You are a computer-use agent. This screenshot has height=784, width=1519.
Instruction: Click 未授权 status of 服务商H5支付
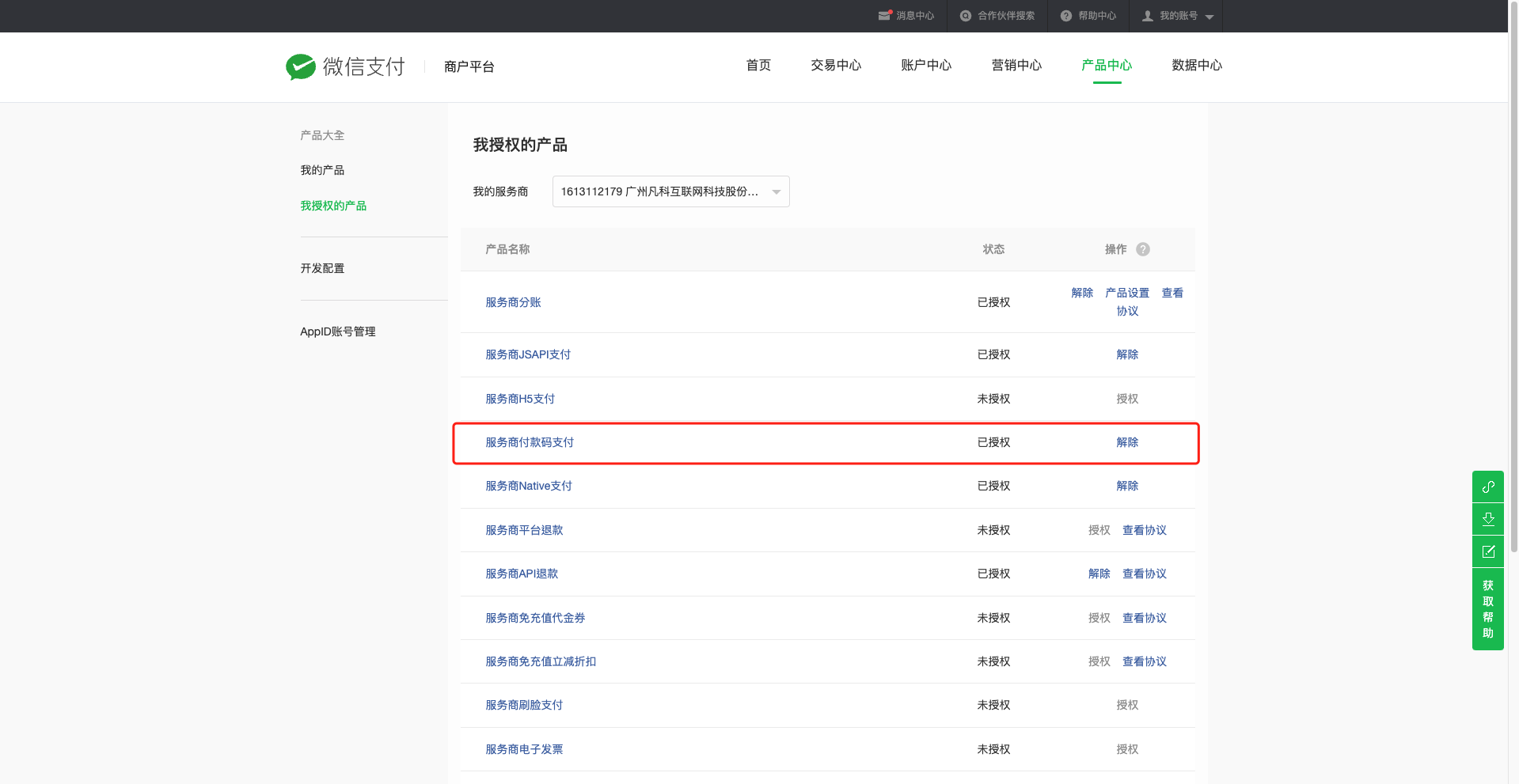(x=993, y=399)
